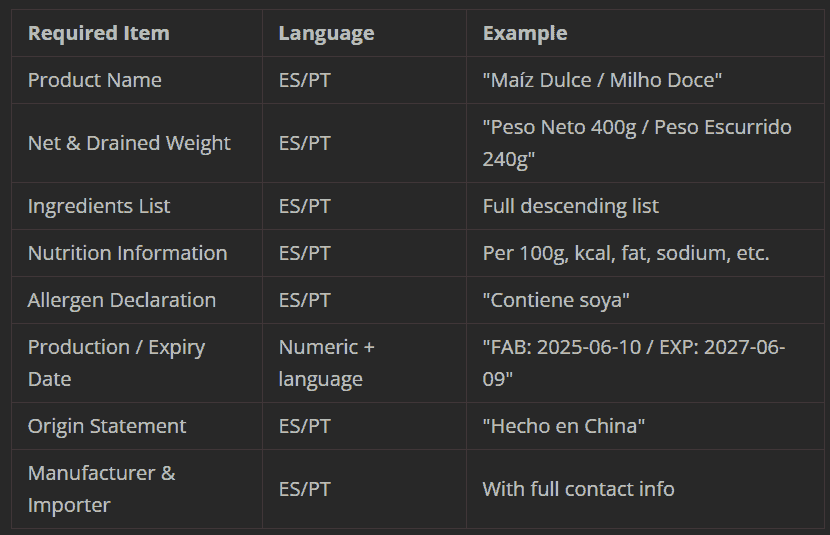Select the "Allergen Declaration" cell

121,300
